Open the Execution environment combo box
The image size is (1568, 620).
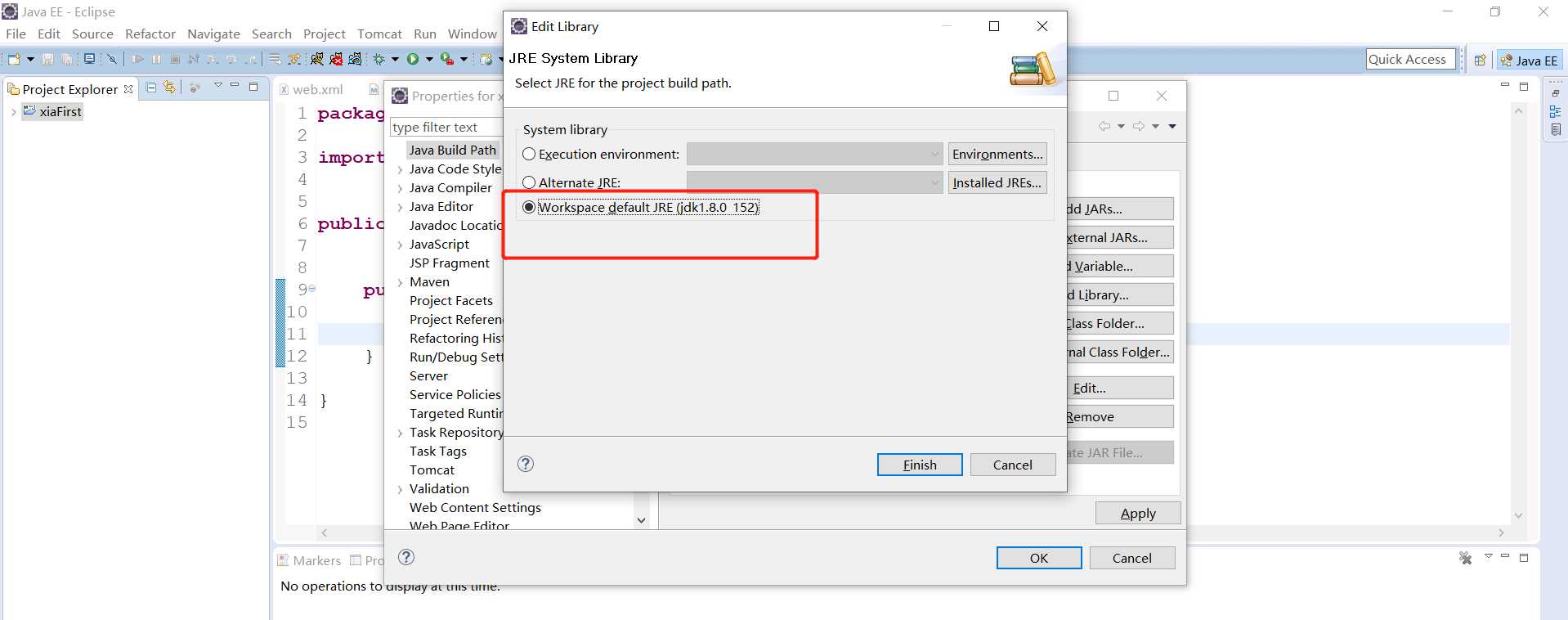816,154
